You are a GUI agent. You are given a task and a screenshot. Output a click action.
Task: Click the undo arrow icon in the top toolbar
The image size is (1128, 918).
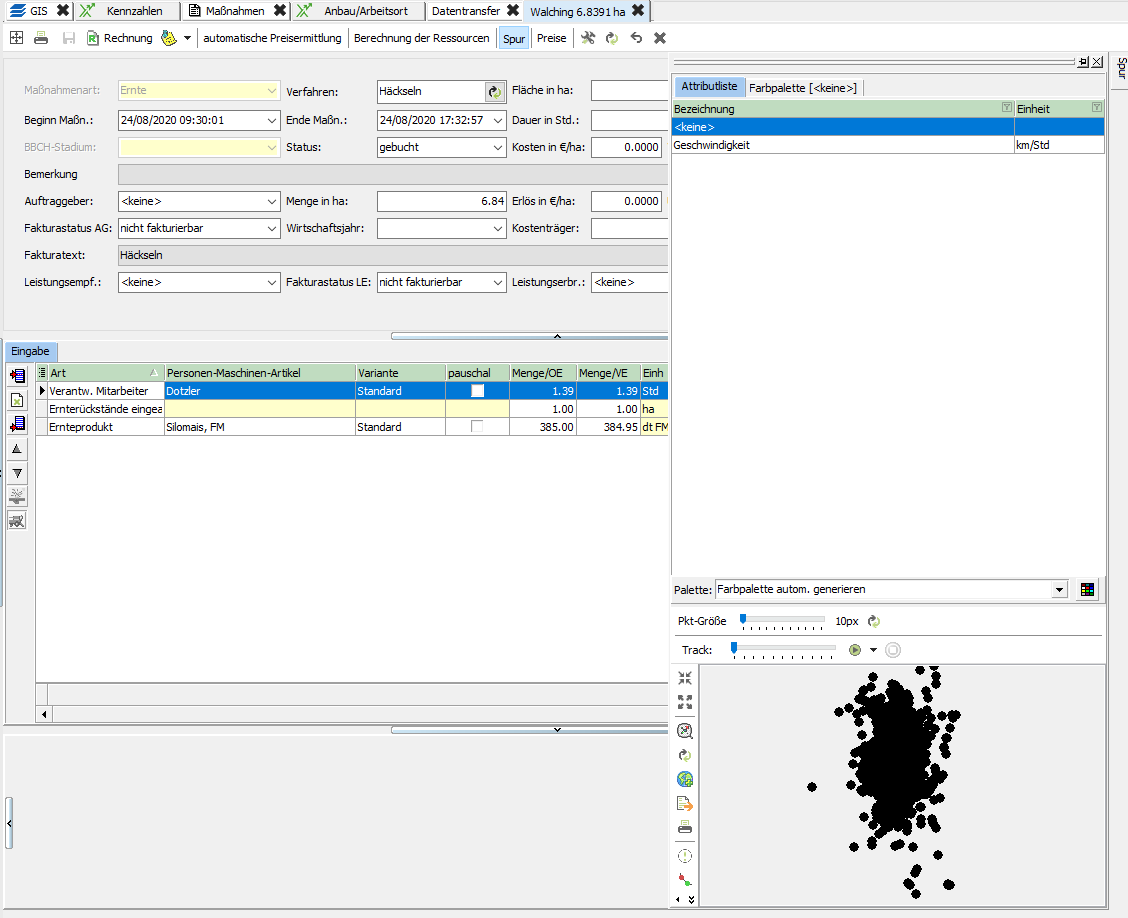pos(636,38)
